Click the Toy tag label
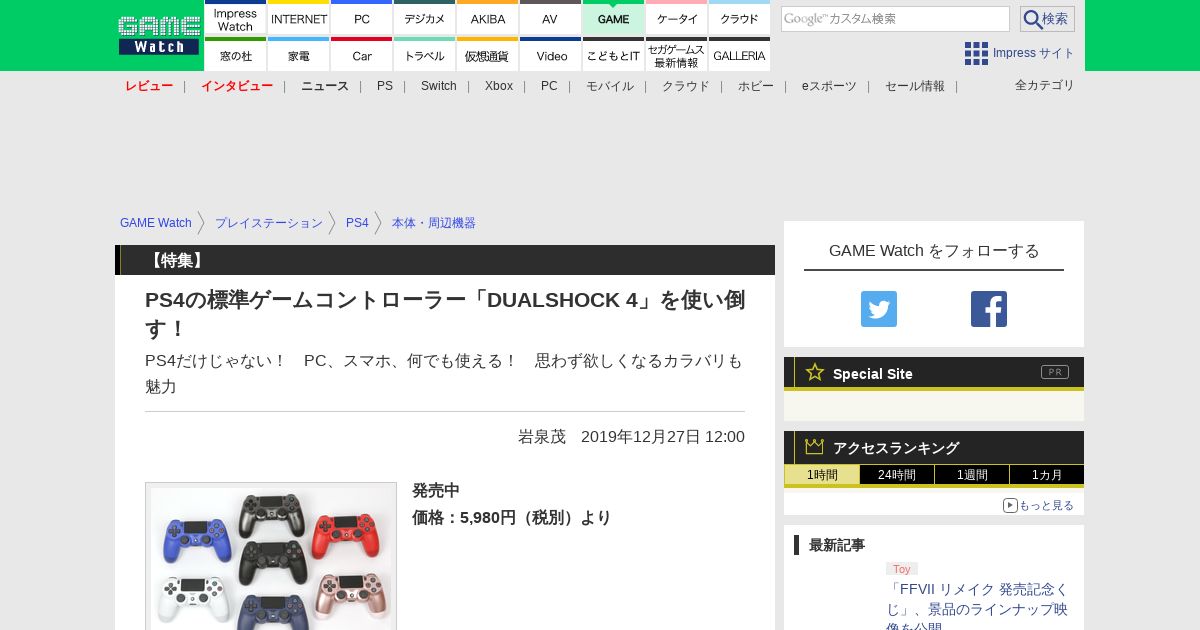This screenshot has height=630, width=1200. [902, 569]
